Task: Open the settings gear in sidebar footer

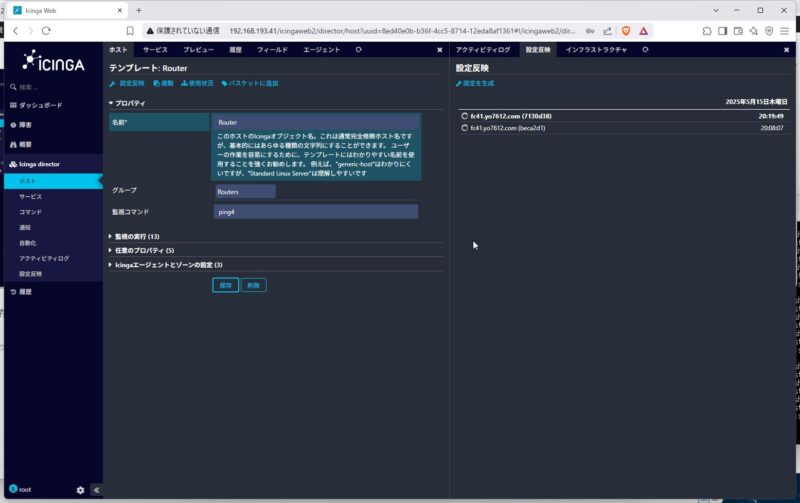Action: click(x=80, y=490)
